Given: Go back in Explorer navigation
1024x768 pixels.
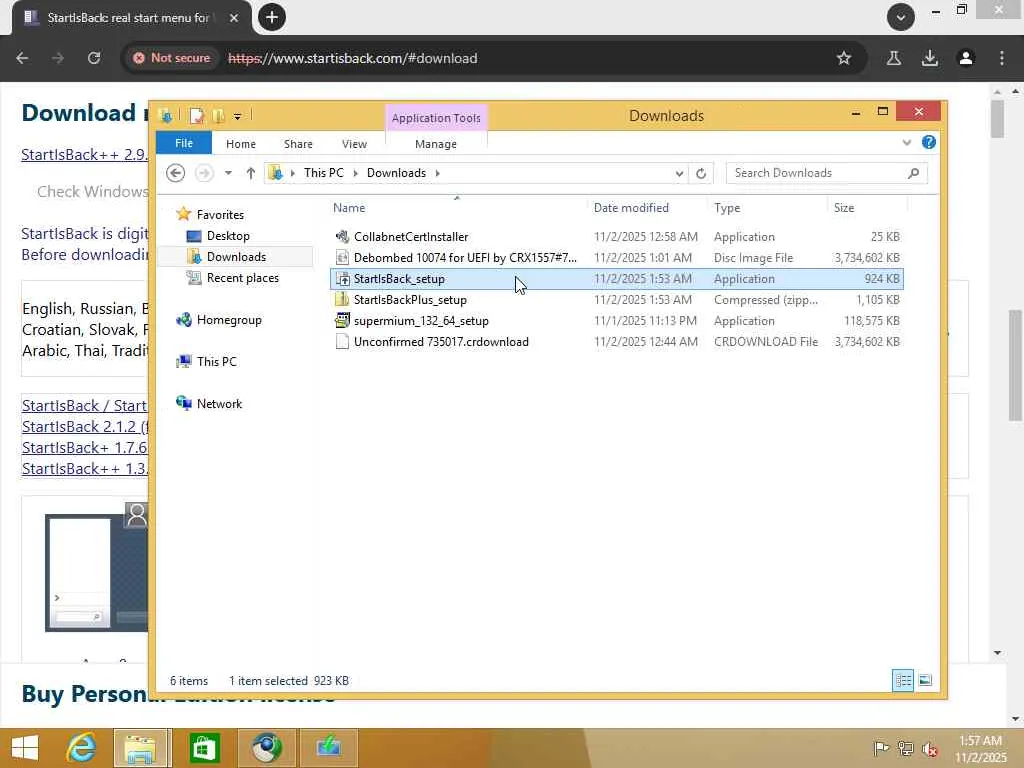Looking at the screenshot, I should (175, 173).
